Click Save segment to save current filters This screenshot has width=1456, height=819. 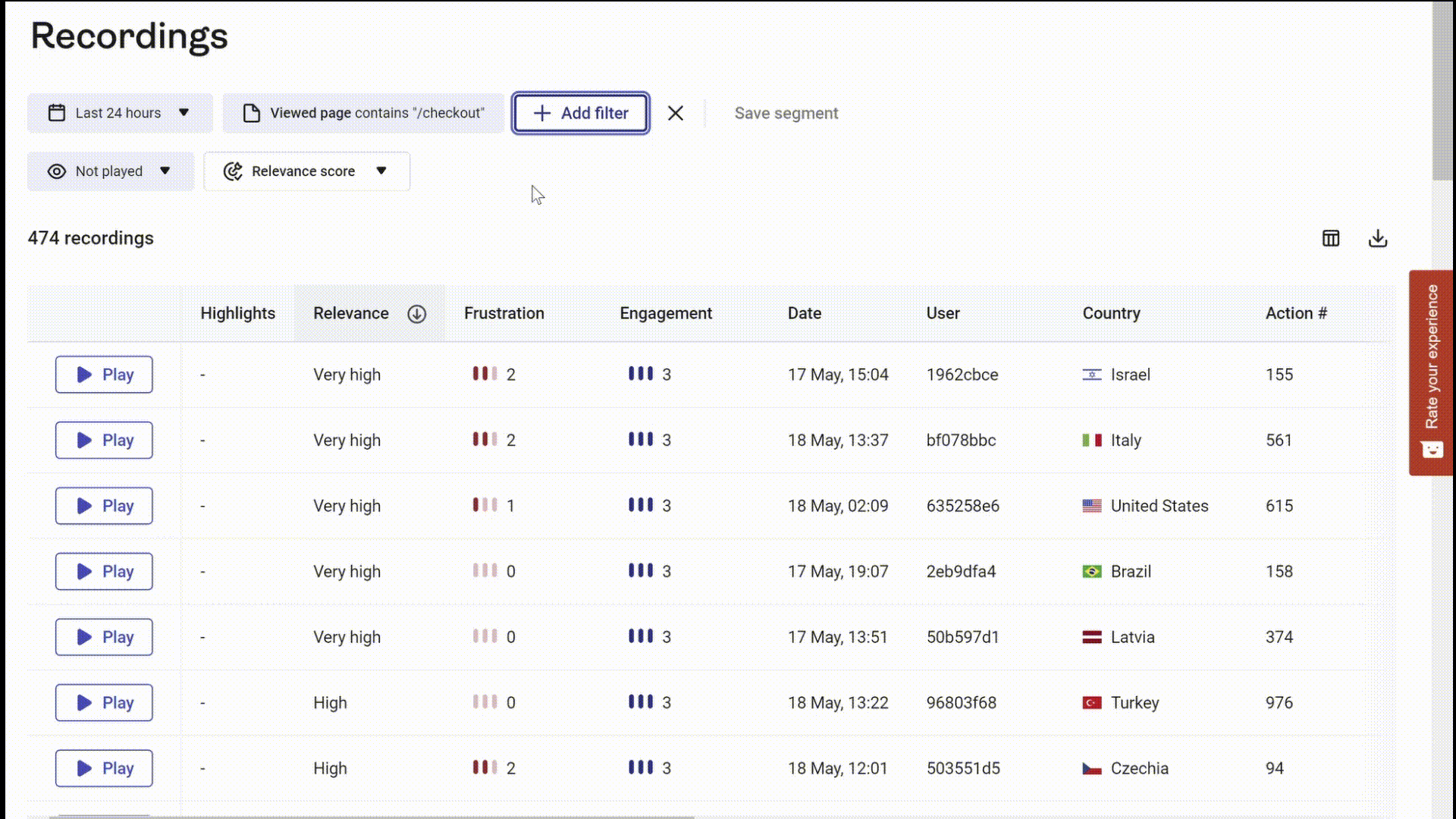click(x=787, y=113)
